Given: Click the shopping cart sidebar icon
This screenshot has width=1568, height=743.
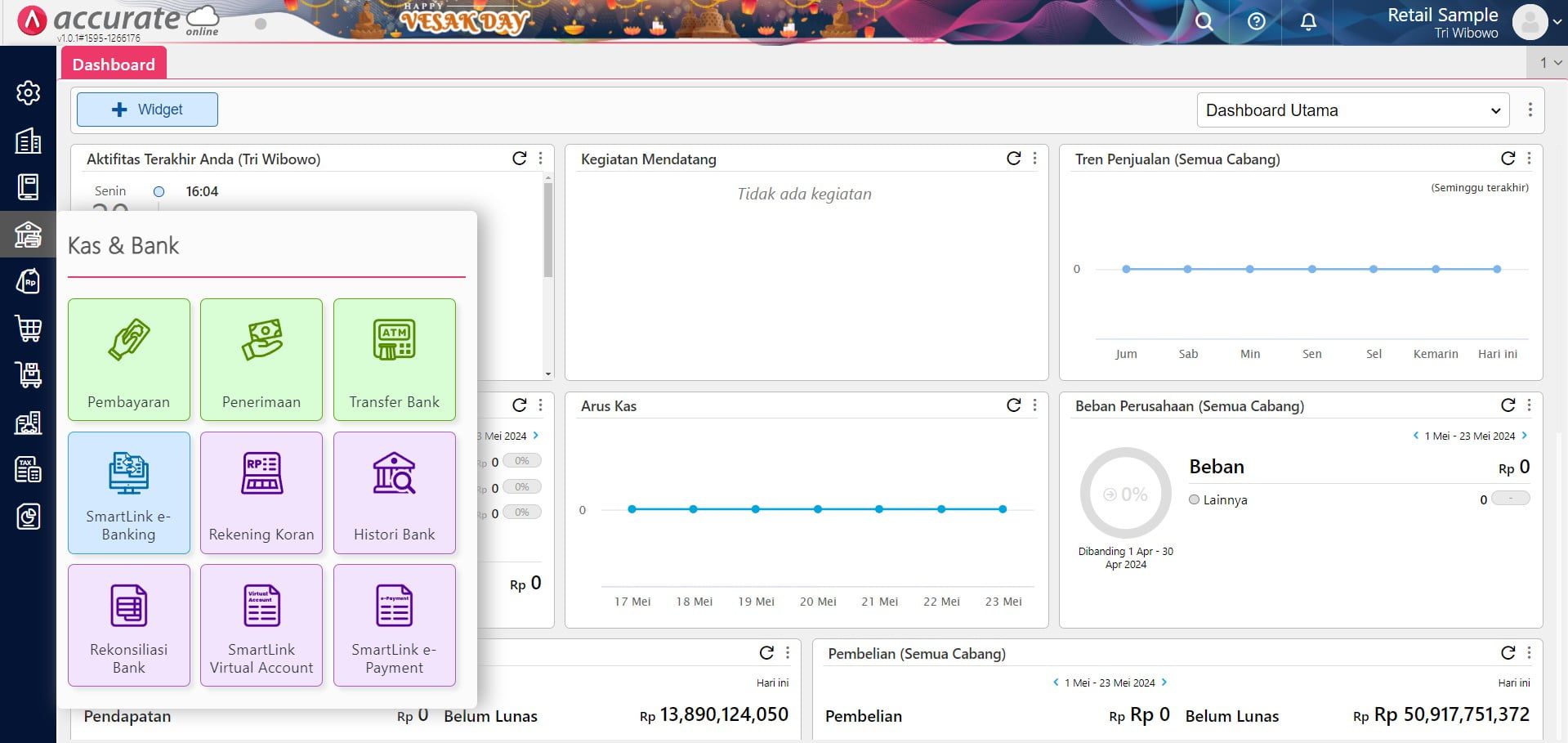Looking at the screenshot, I should (x=28, y=329).
